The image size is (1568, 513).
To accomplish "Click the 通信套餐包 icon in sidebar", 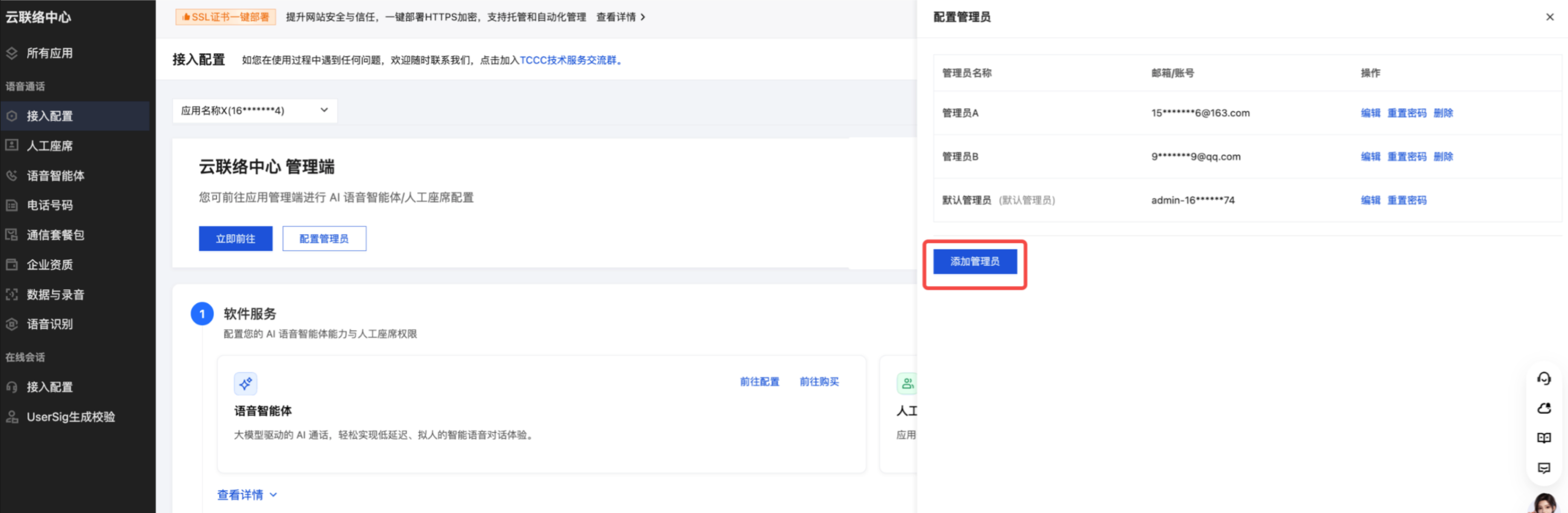I will (x=11, y=235).
